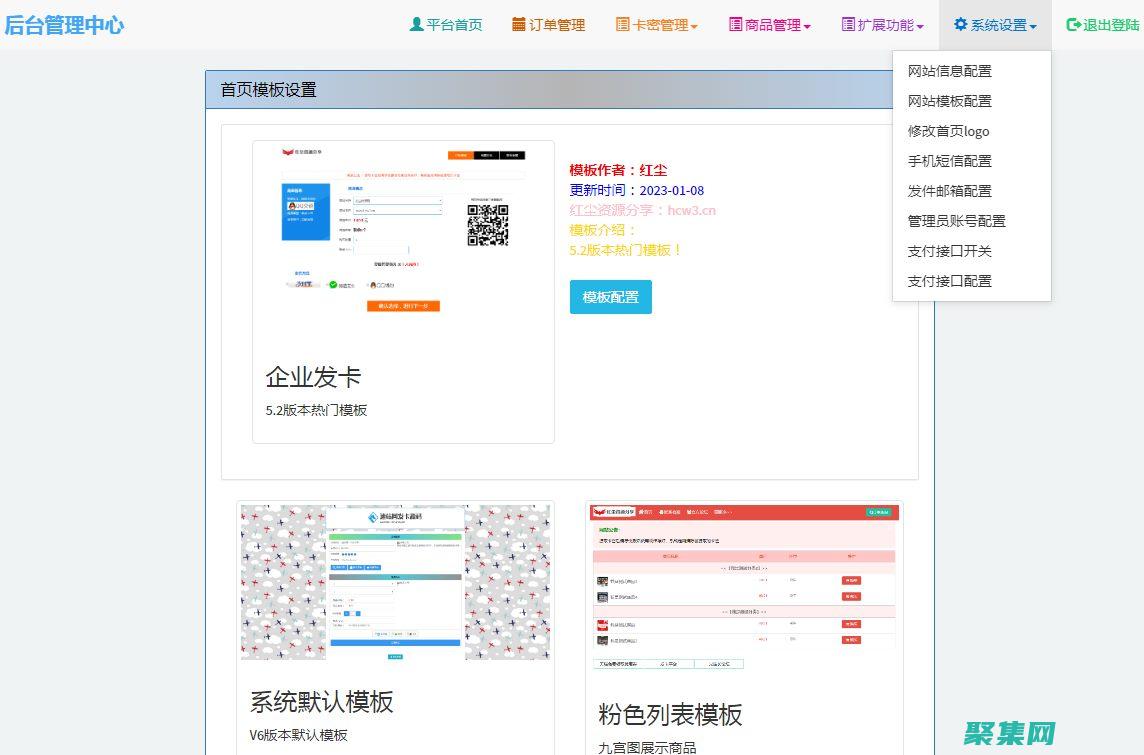Open the 红尘 author link

coord(653,169)
